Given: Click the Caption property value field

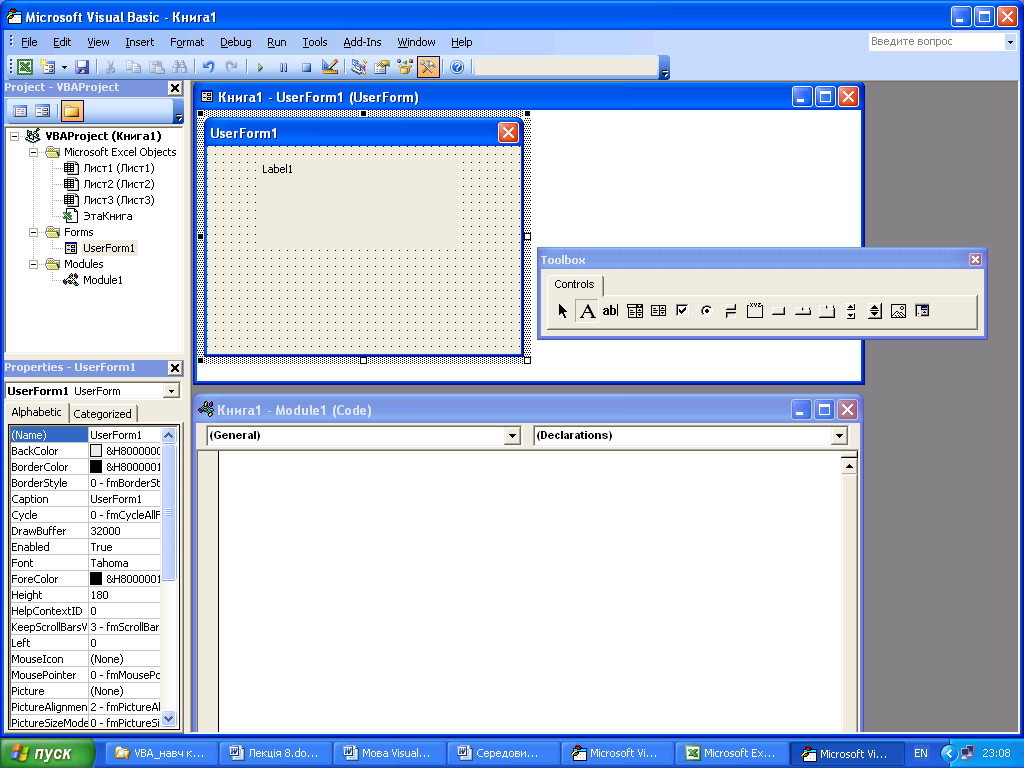Looking at the screenshot, I should 124,499.
